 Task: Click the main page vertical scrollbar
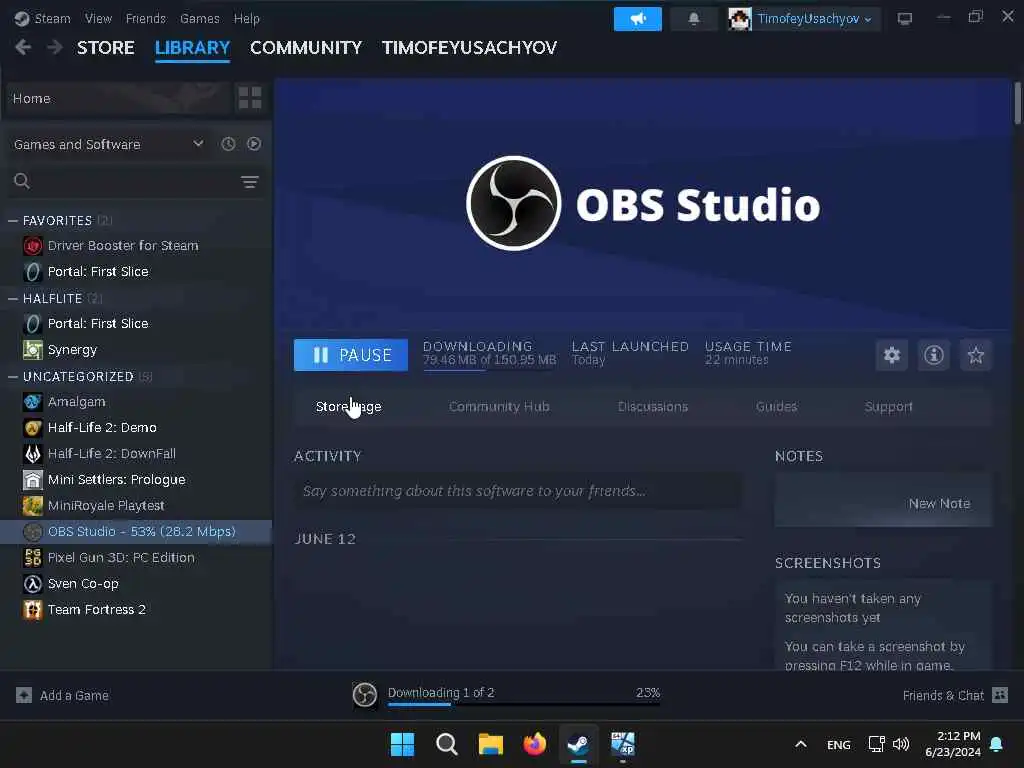point(1017,103)
